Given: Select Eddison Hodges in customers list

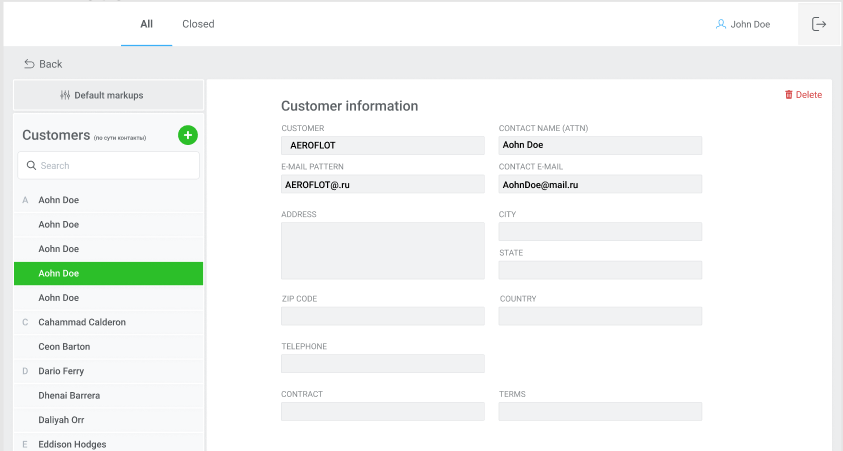Looking at the screenshot, I should pyautogui.click(x=109, y=444).
